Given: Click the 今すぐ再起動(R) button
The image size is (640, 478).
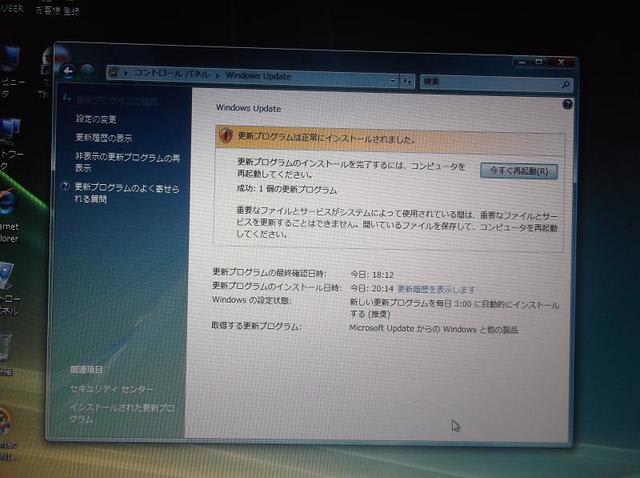Looking at the screenshot, I should (x=519, y=171).
